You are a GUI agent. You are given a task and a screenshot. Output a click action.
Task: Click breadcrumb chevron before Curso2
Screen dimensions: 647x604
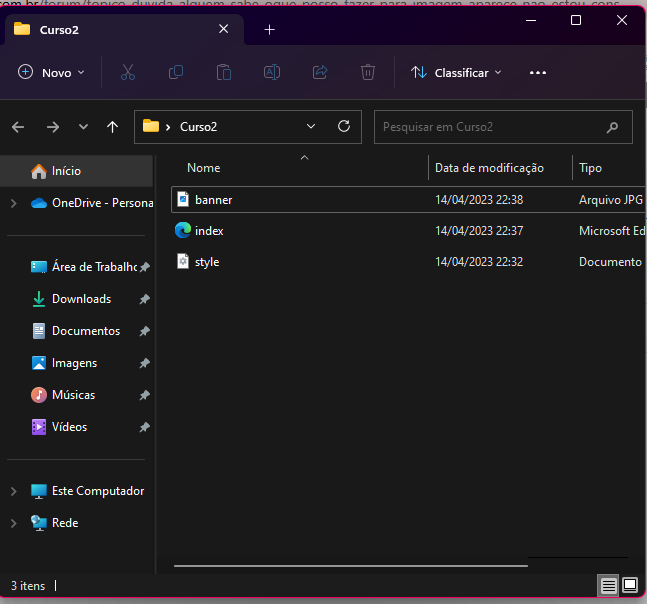tap(168, 127)
